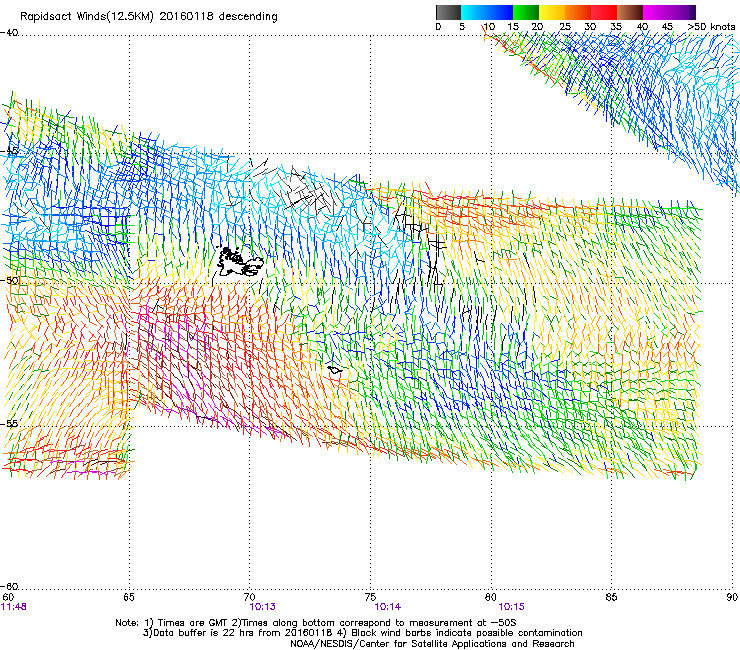Click the legend tick label '40'
This screenshot has width=740, height=650.
coord(642,27)
